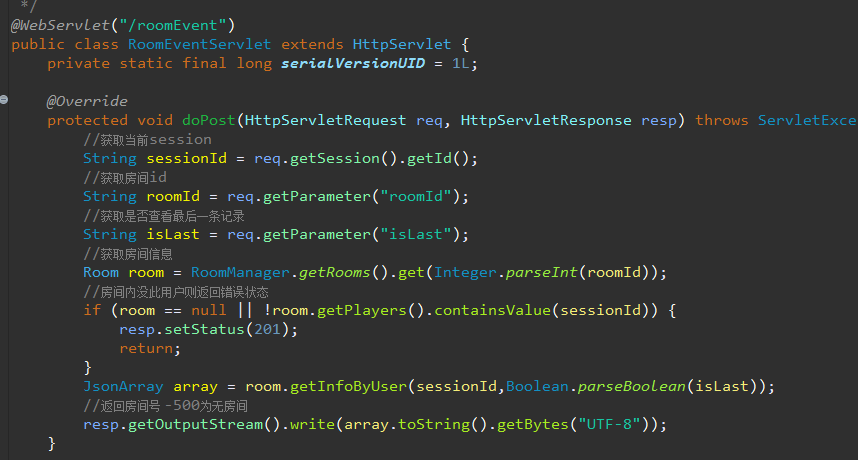Viewport: 858px width, 460px height.
Task: Click the JsonArray type name
Action: 123,387
